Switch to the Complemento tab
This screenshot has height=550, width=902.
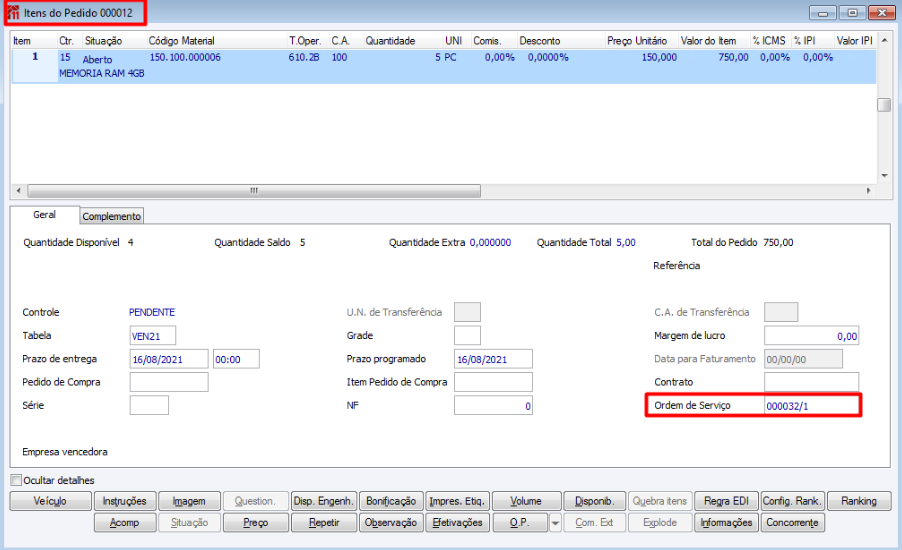click(112, 216)
